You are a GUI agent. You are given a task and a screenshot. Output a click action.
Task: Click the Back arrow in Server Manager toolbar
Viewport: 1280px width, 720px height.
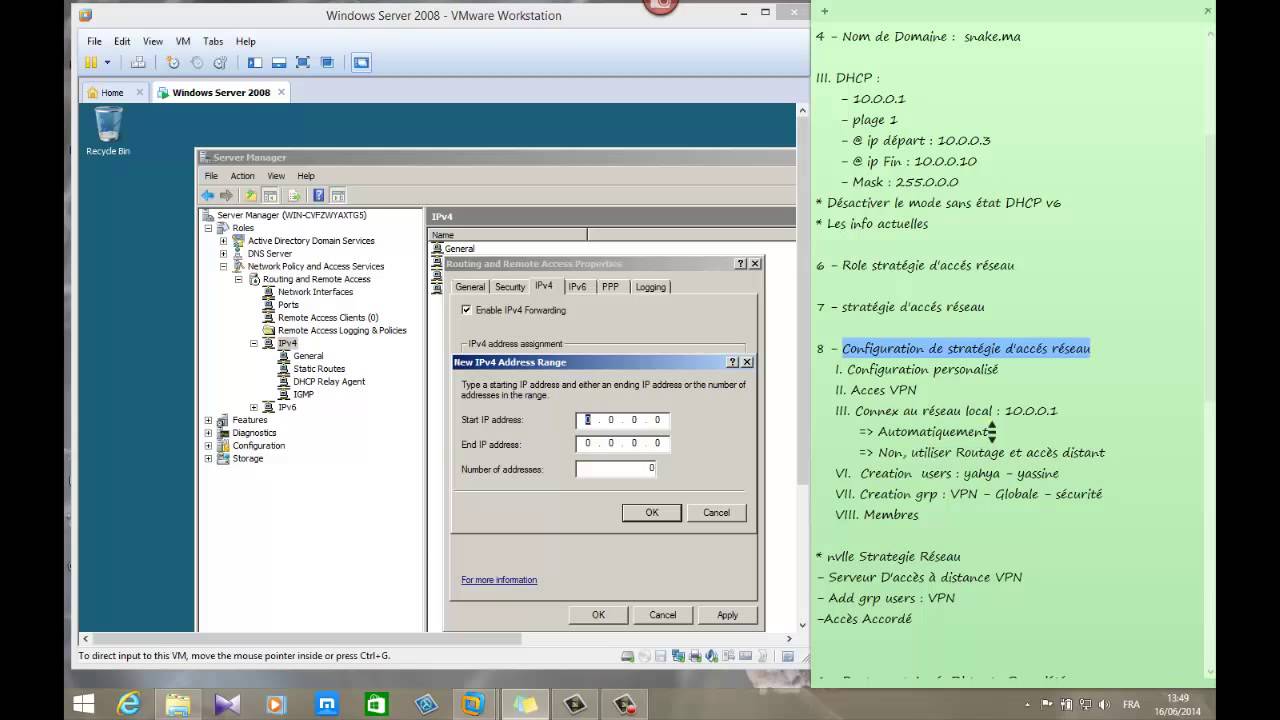tap(208, 195)
